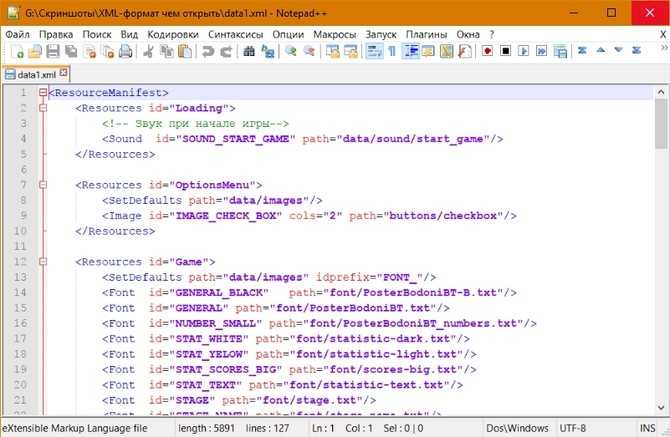670x437 pixels.
Task: Toggle indent guide toolbar button
Action: [411, 52]
